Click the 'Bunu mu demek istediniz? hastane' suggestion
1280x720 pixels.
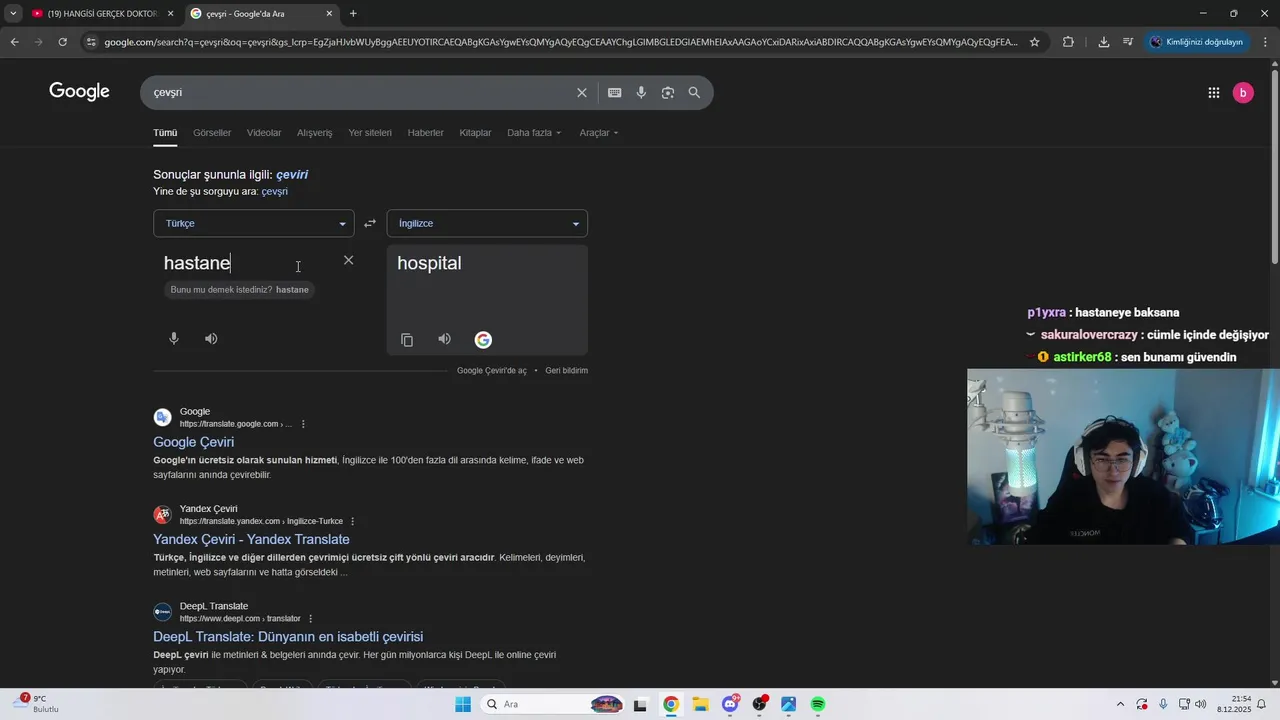[240, 289]
